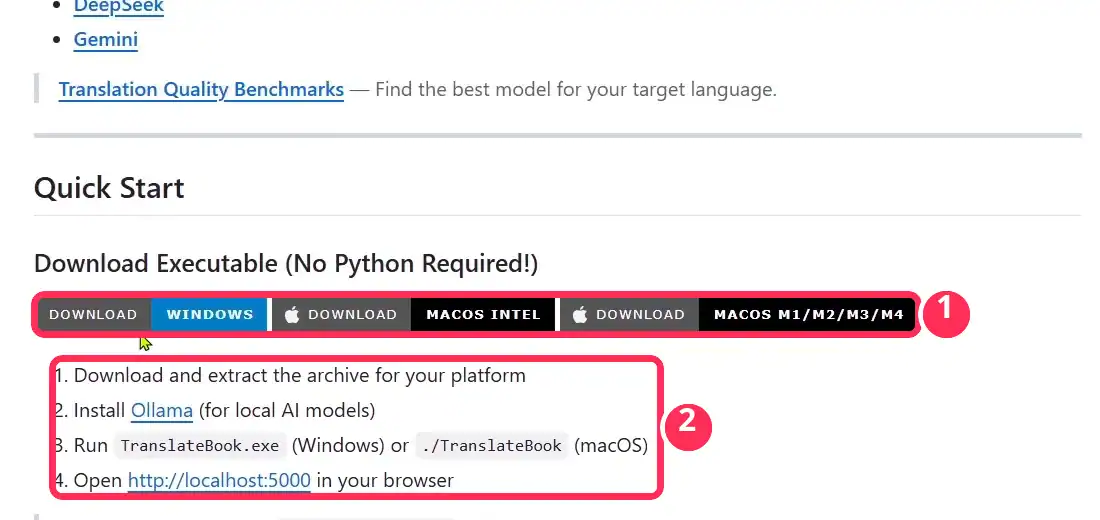Click the '(for local AI models)' text

pos(287,411)
